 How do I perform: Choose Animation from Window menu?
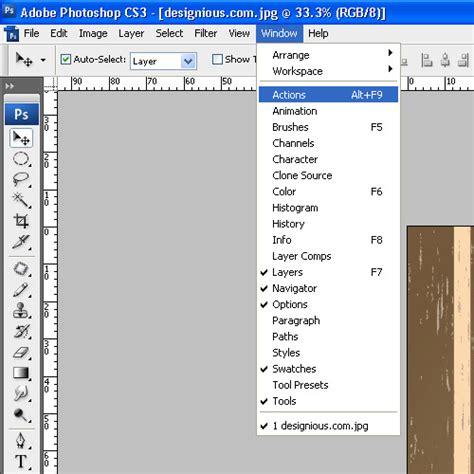[x=328, y=111]
